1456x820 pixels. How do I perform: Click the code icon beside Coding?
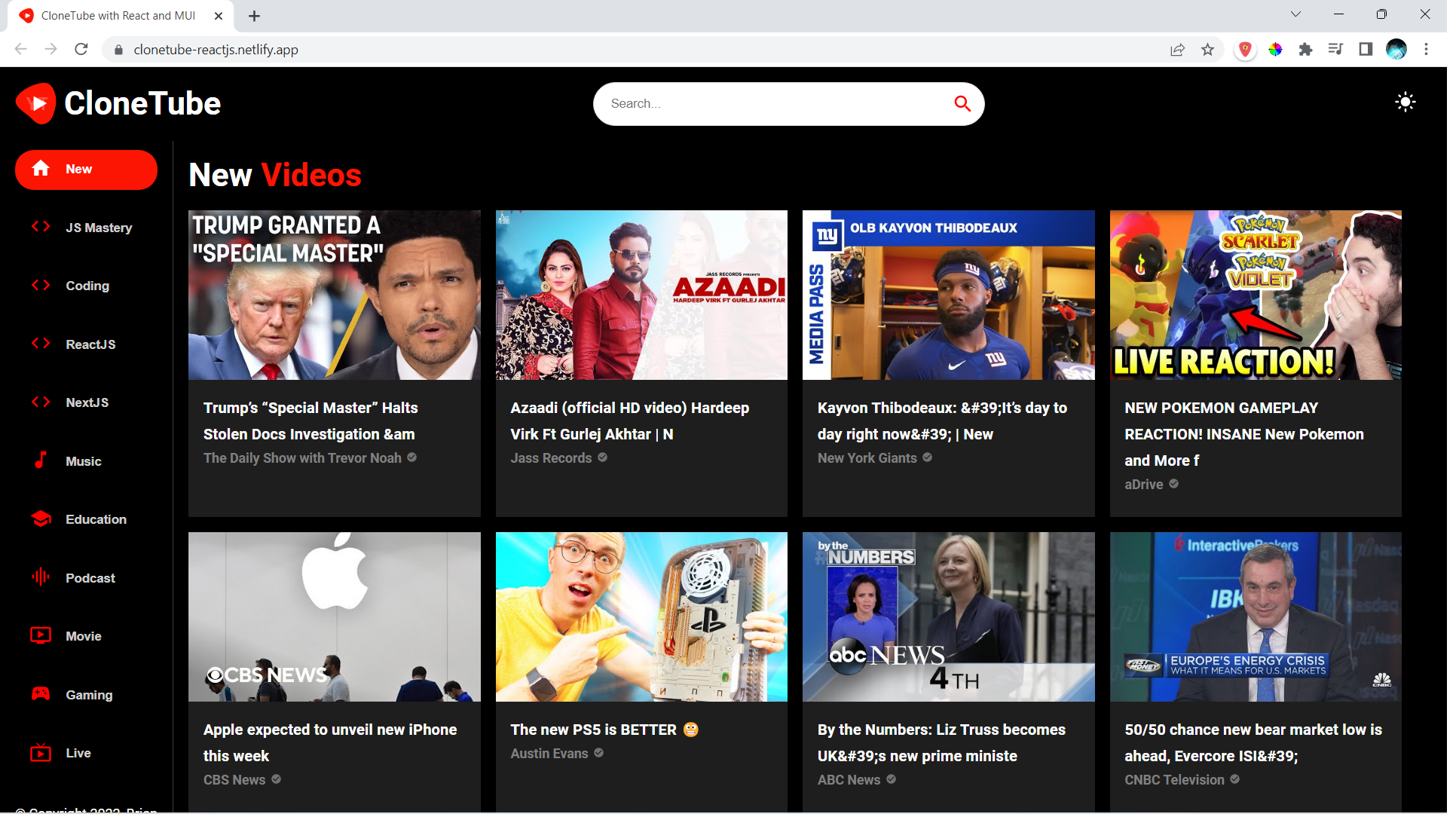pos(41,286)
